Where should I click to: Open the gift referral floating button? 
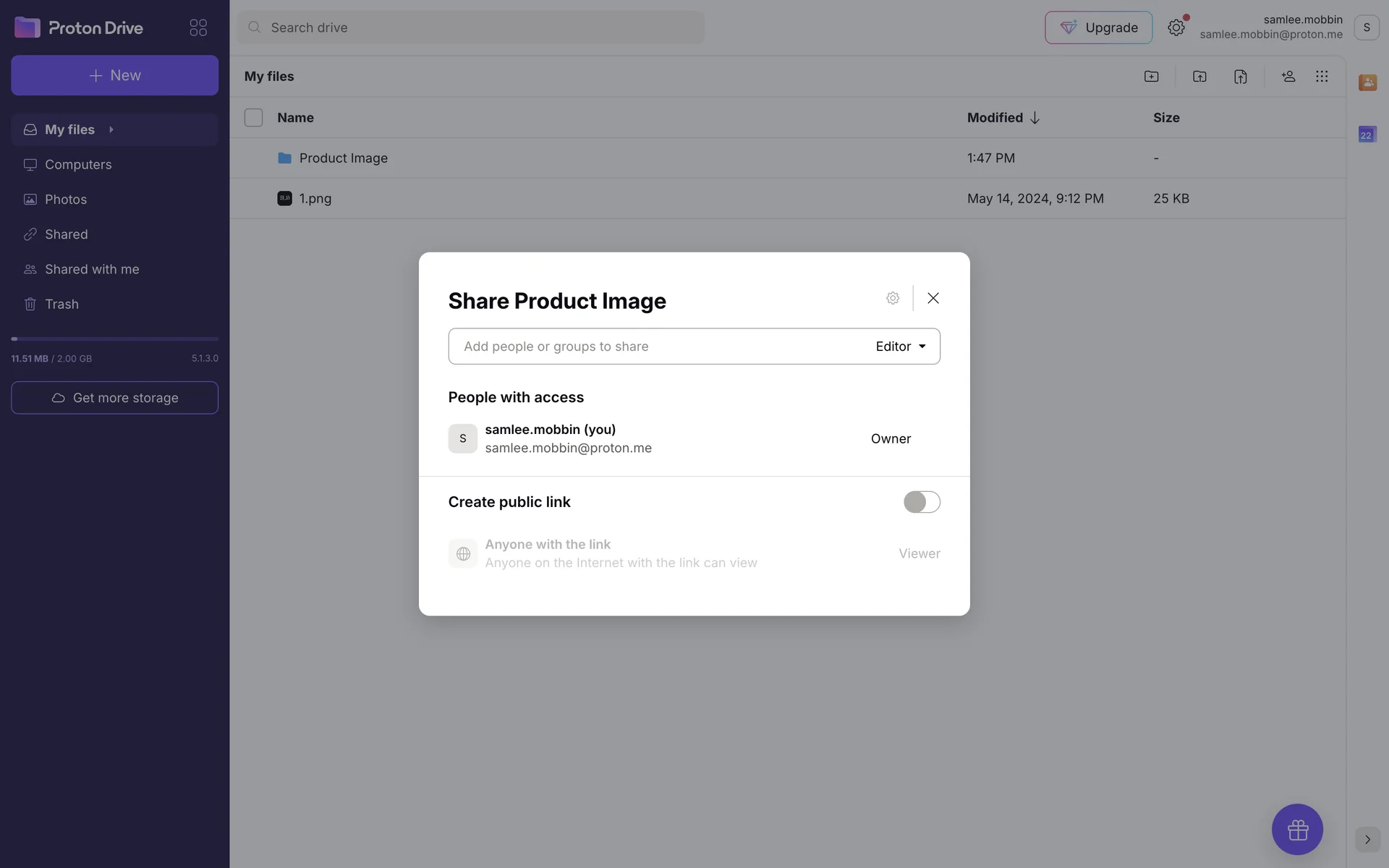click(x=1297, y=829)
